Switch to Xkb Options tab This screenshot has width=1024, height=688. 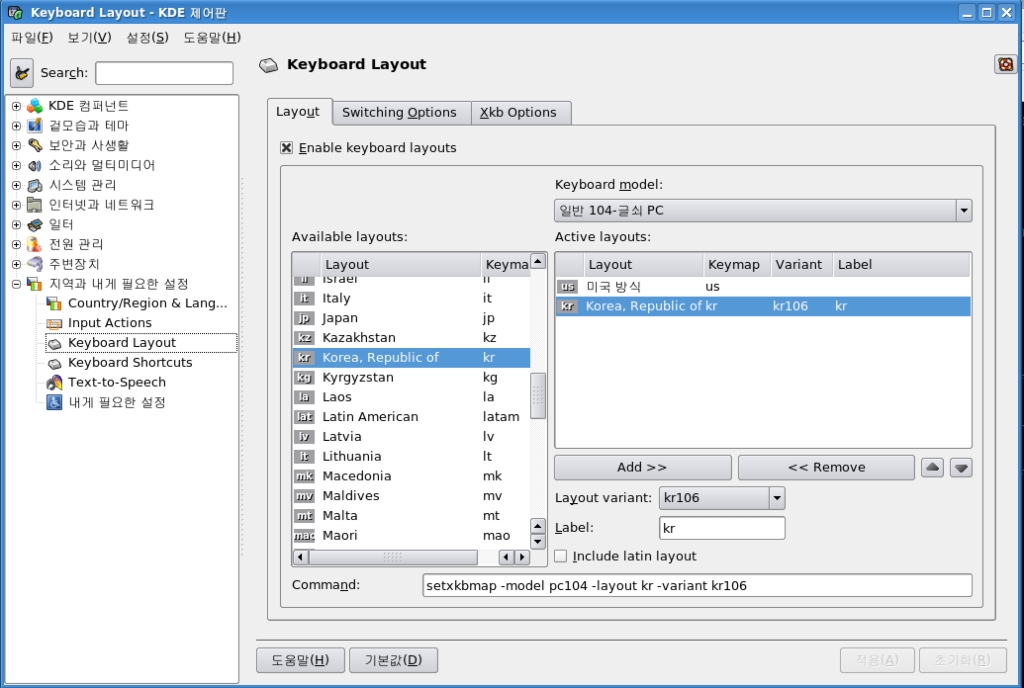pyautogui.click(x=519, y=112)
